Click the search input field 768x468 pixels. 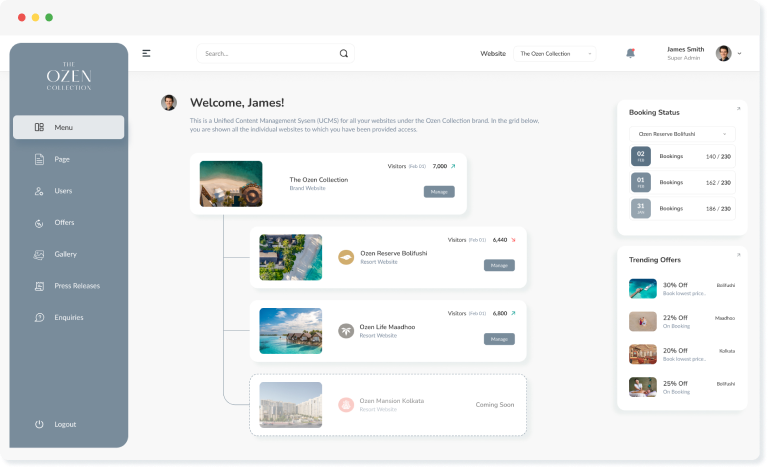pyautogui.click(x=265, y=54)
